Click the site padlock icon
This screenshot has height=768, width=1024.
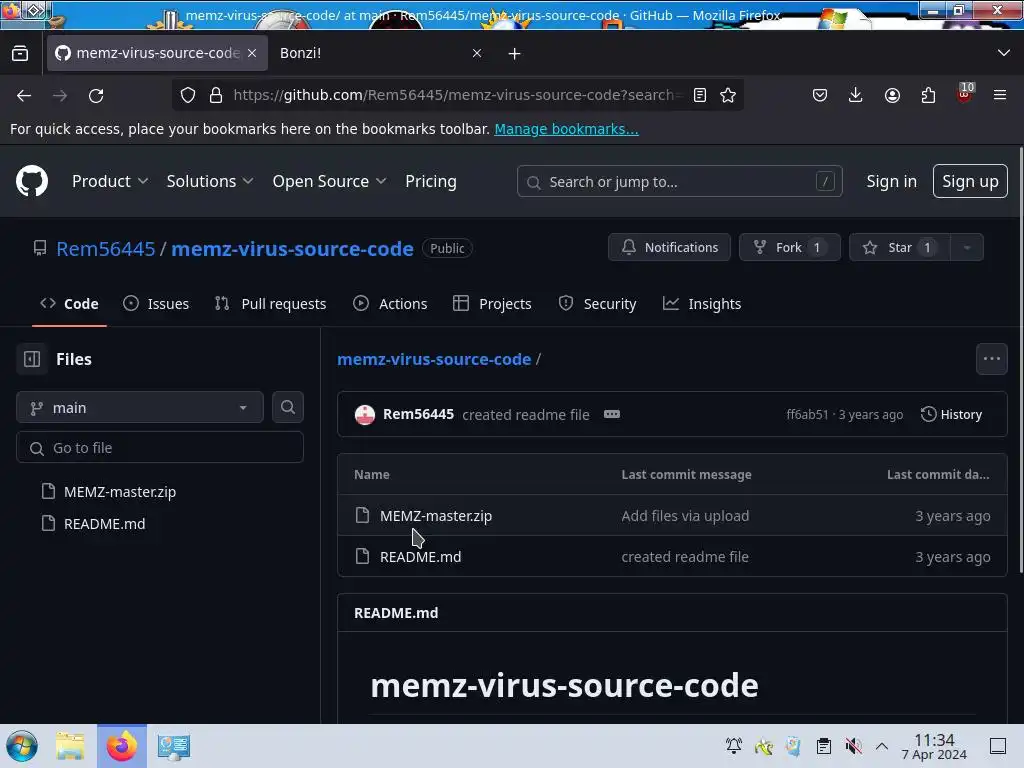[216, 95]
